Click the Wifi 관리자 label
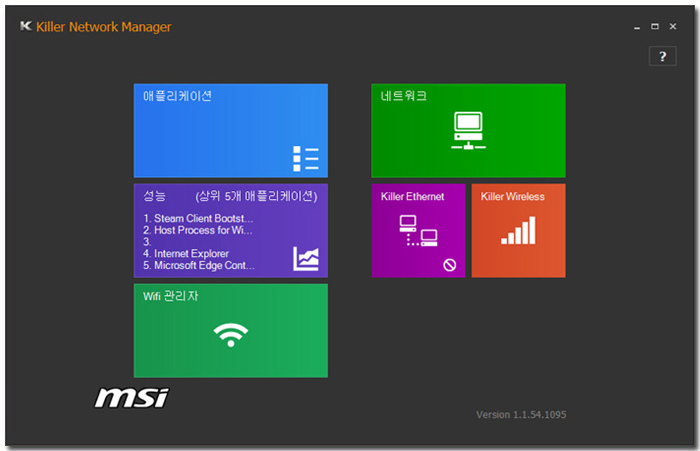 (171, 296)
